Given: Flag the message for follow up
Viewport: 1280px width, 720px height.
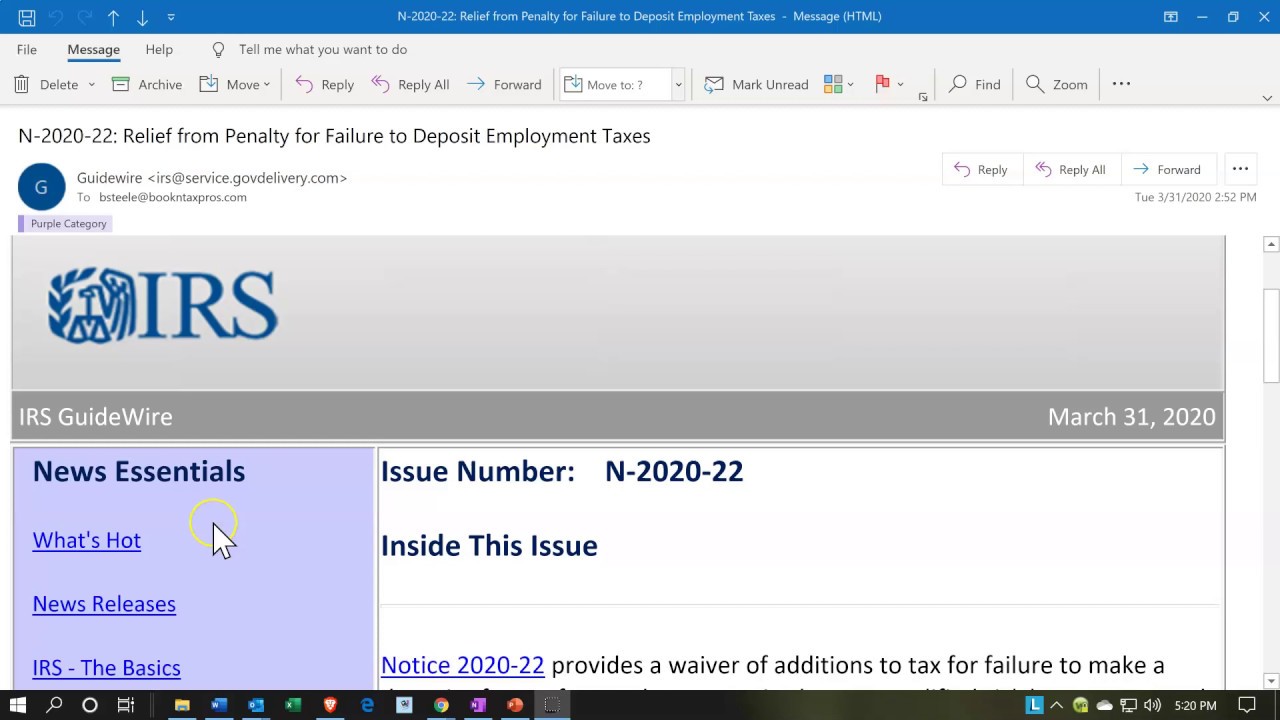Looking at the screenshot, I should 882,85.
